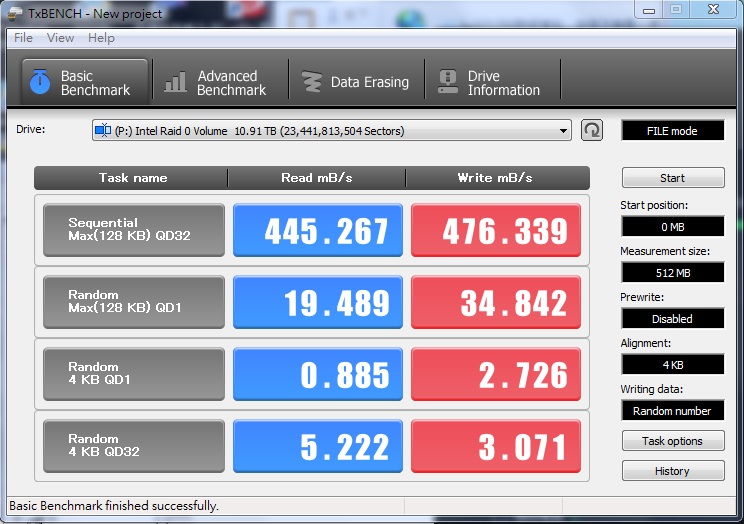
Task: Open the File menu
Action: point(23,38)
